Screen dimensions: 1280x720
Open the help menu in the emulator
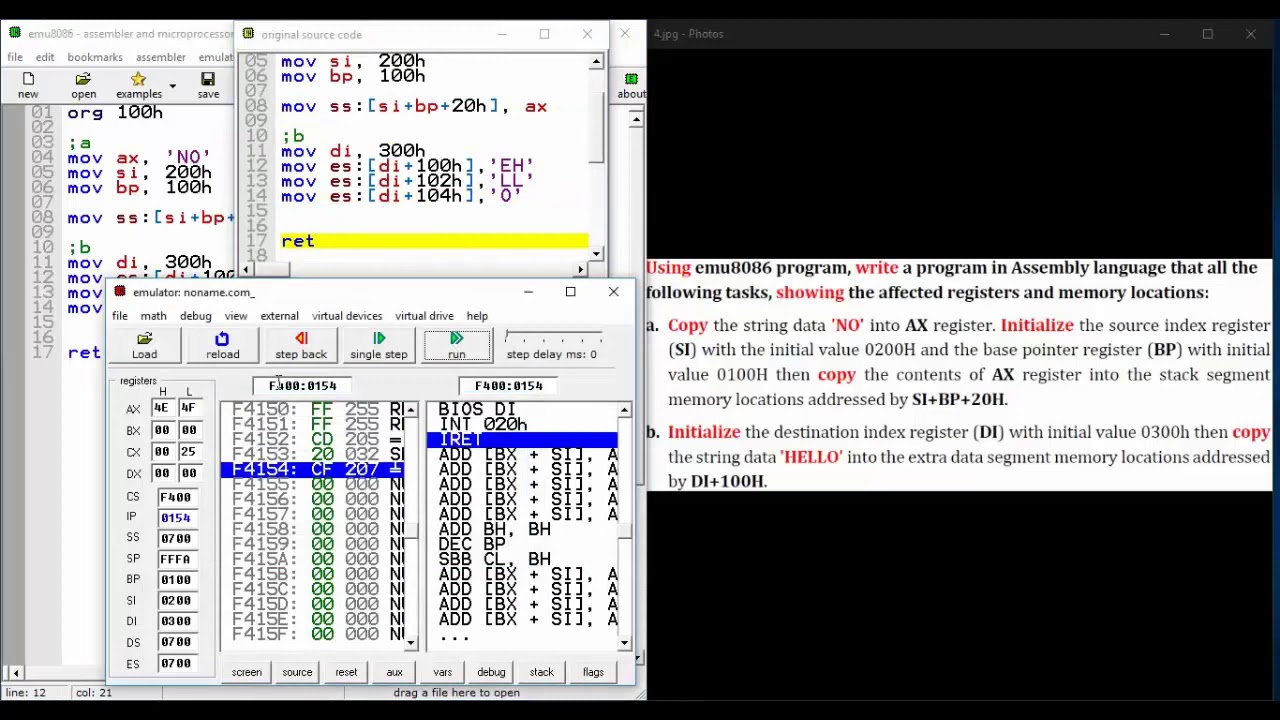pos(477,316)
